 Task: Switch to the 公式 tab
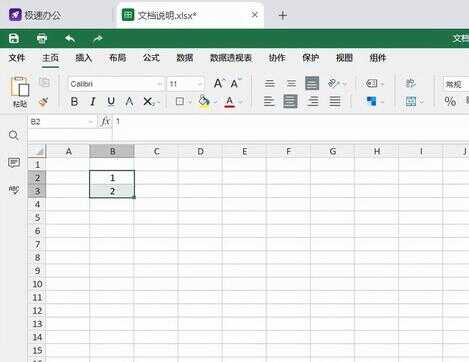point(151,58)
